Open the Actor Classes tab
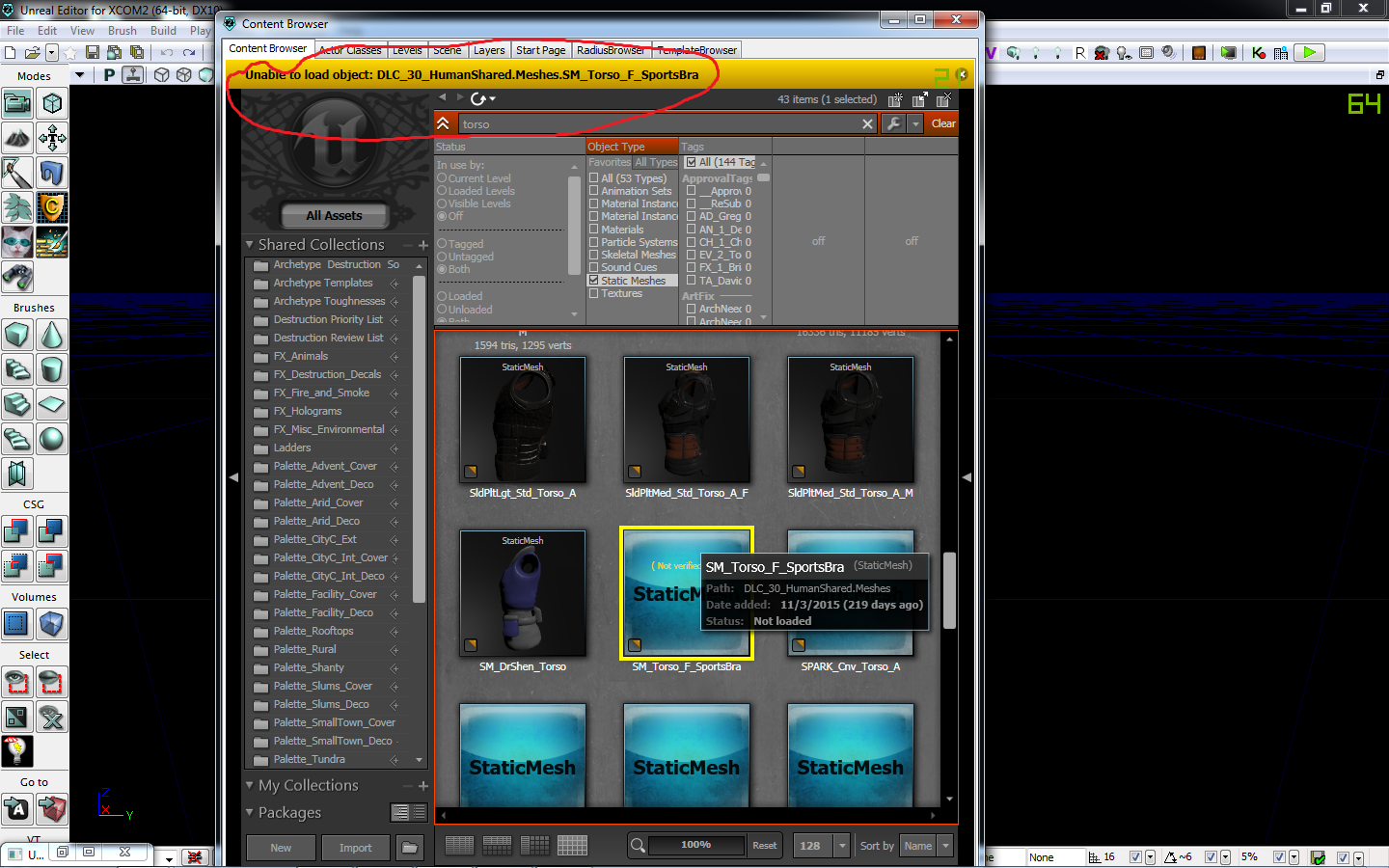 click(350, 50)
